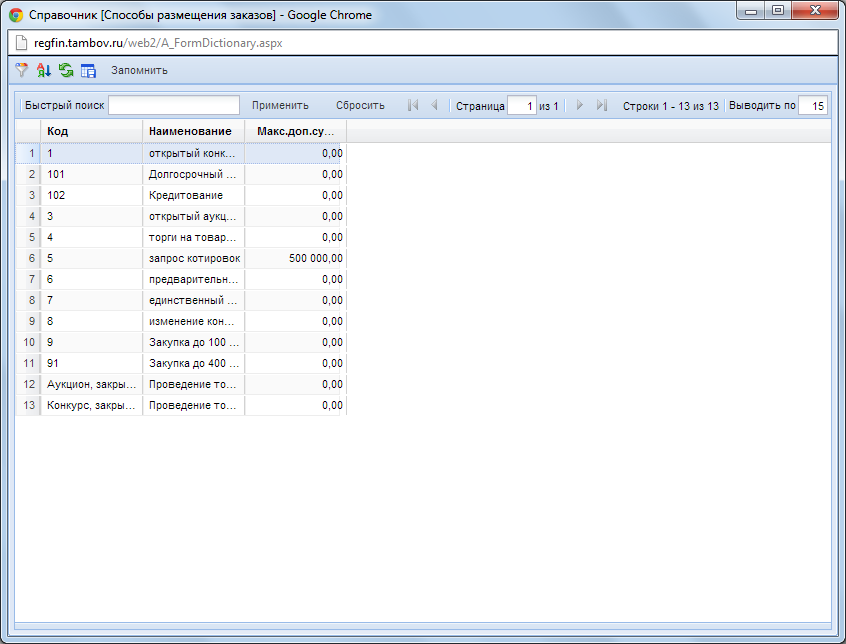This screenshot has width=846, height=644.
Task: Select the Кредитование row
Action: (186, 195)
